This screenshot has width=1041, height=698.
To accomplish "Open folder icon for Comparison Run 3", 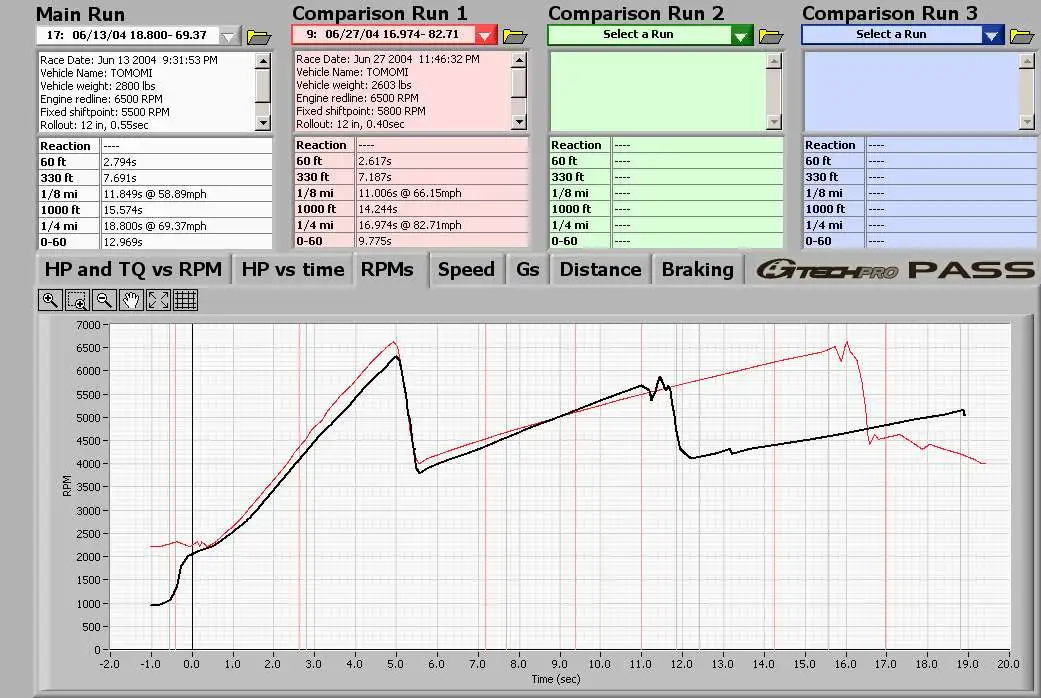I will click(1022, 36).
